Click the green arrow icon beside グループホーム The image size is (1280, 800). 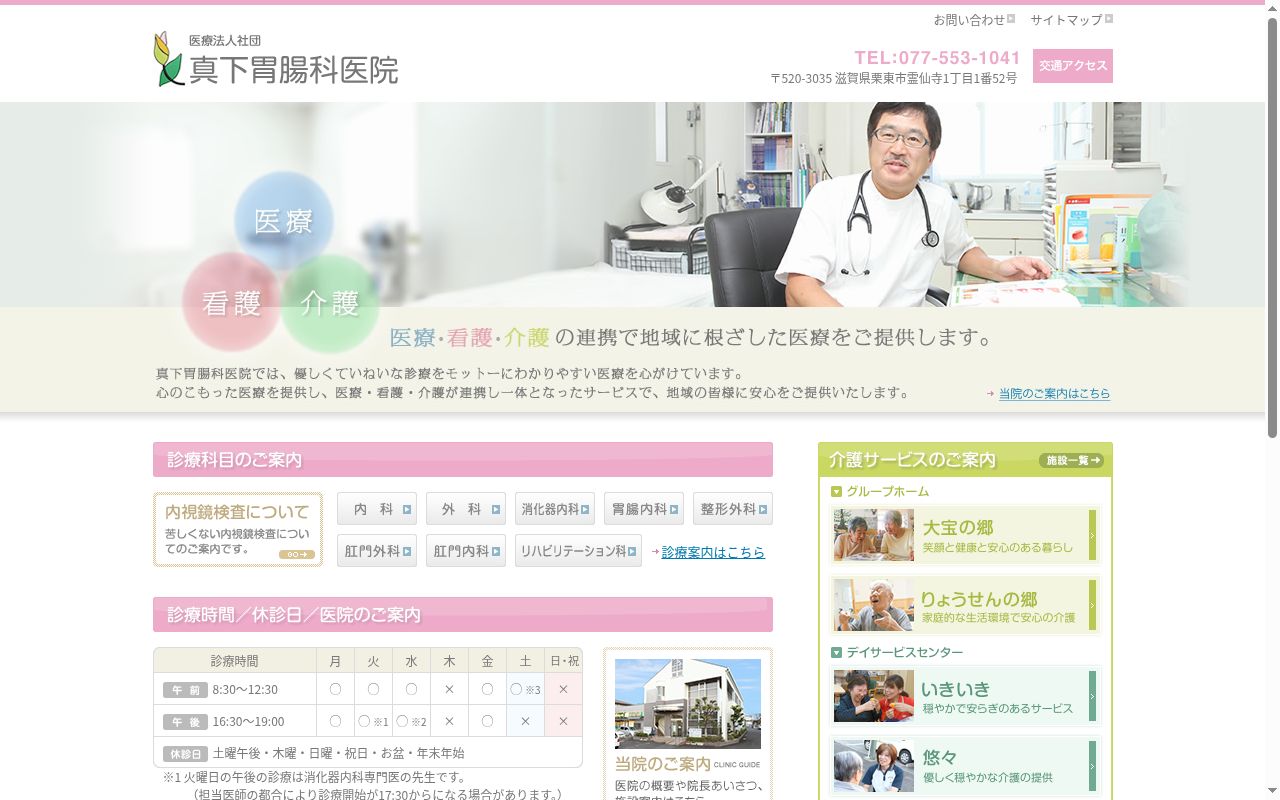837,491
